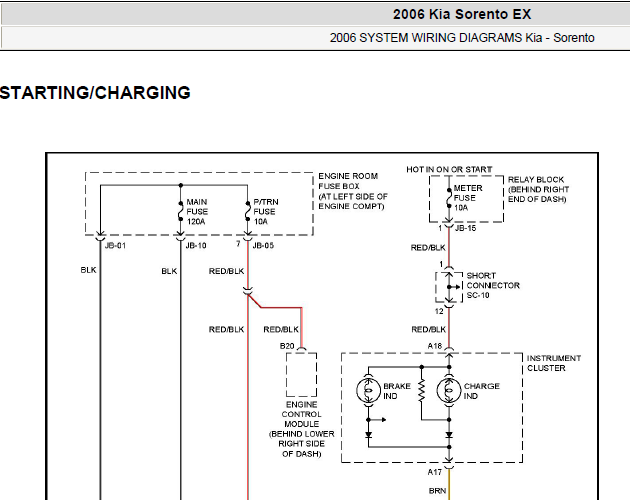Click the B20 pin label

click(x=287, y=346)
